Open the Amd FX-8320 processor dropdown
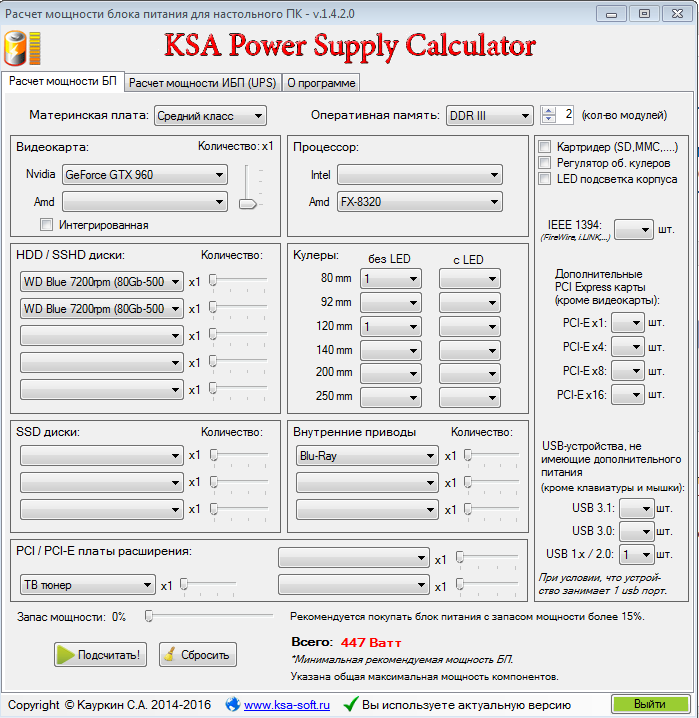This screenshot has width=699, height=718. (x=420, y=201)
